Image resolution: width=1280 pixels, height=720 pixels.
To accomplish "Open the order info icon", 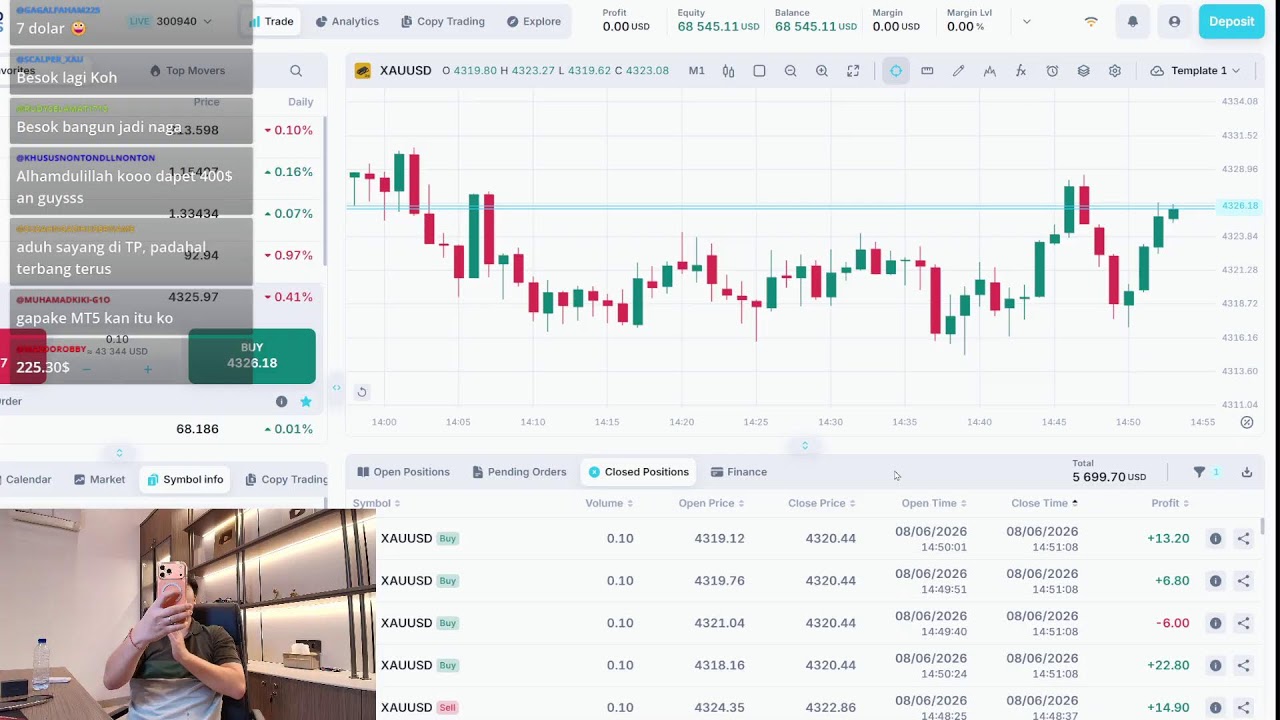I will coord(281,401).
